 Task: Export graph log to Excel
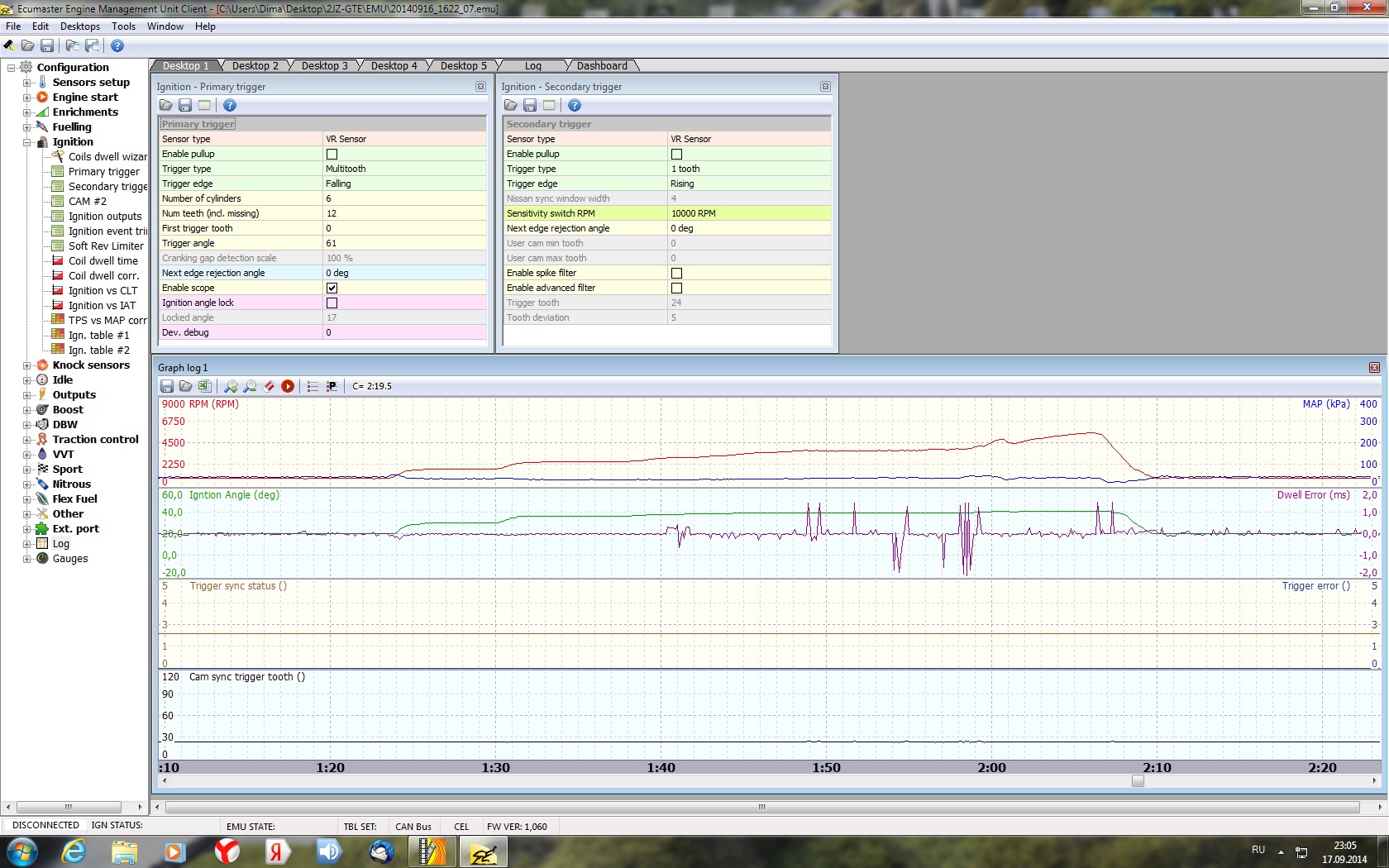coord(204,386)
